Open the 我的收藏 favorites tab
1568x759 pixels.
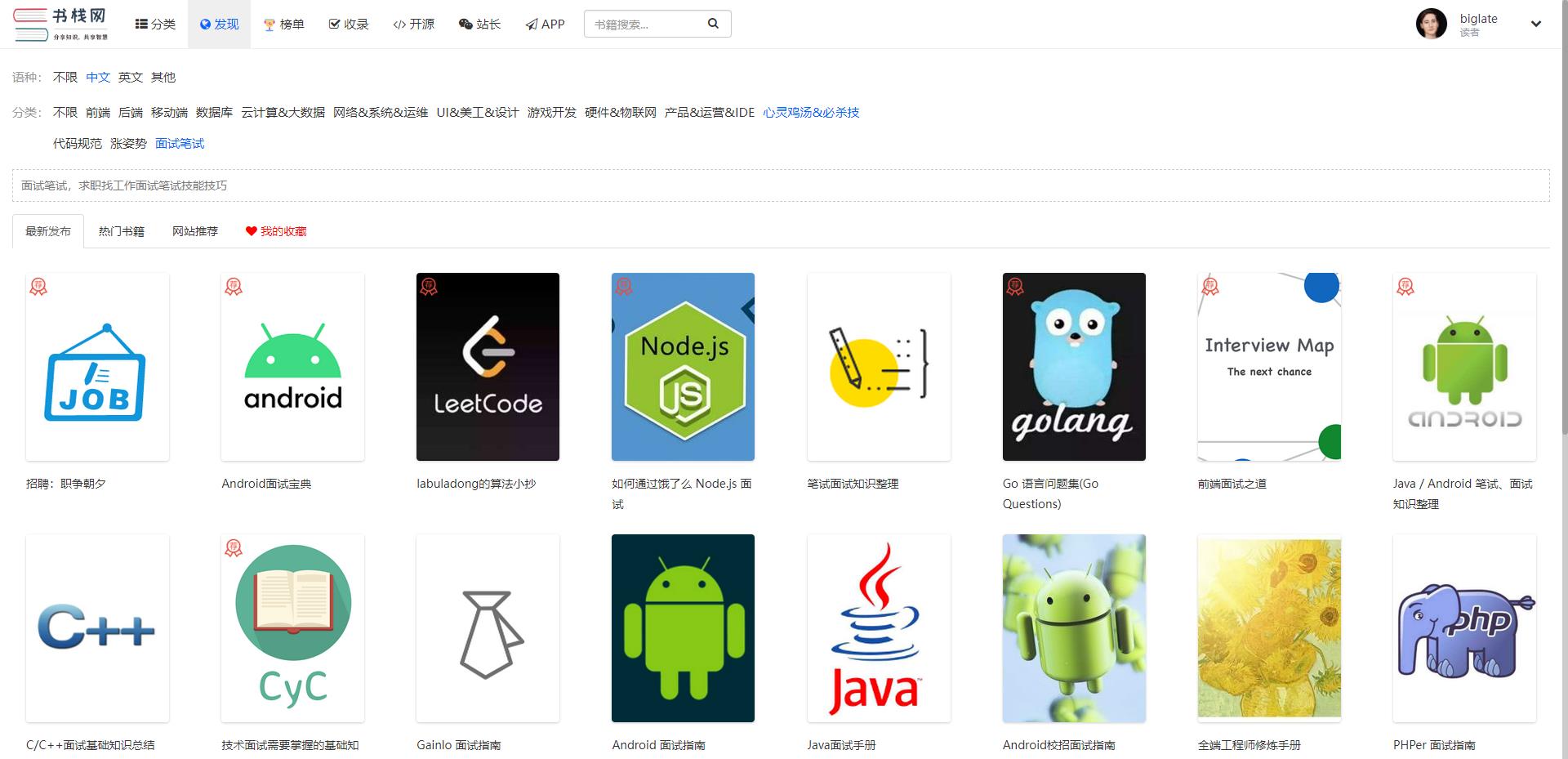pyautogui.click(x=276, y=231)
